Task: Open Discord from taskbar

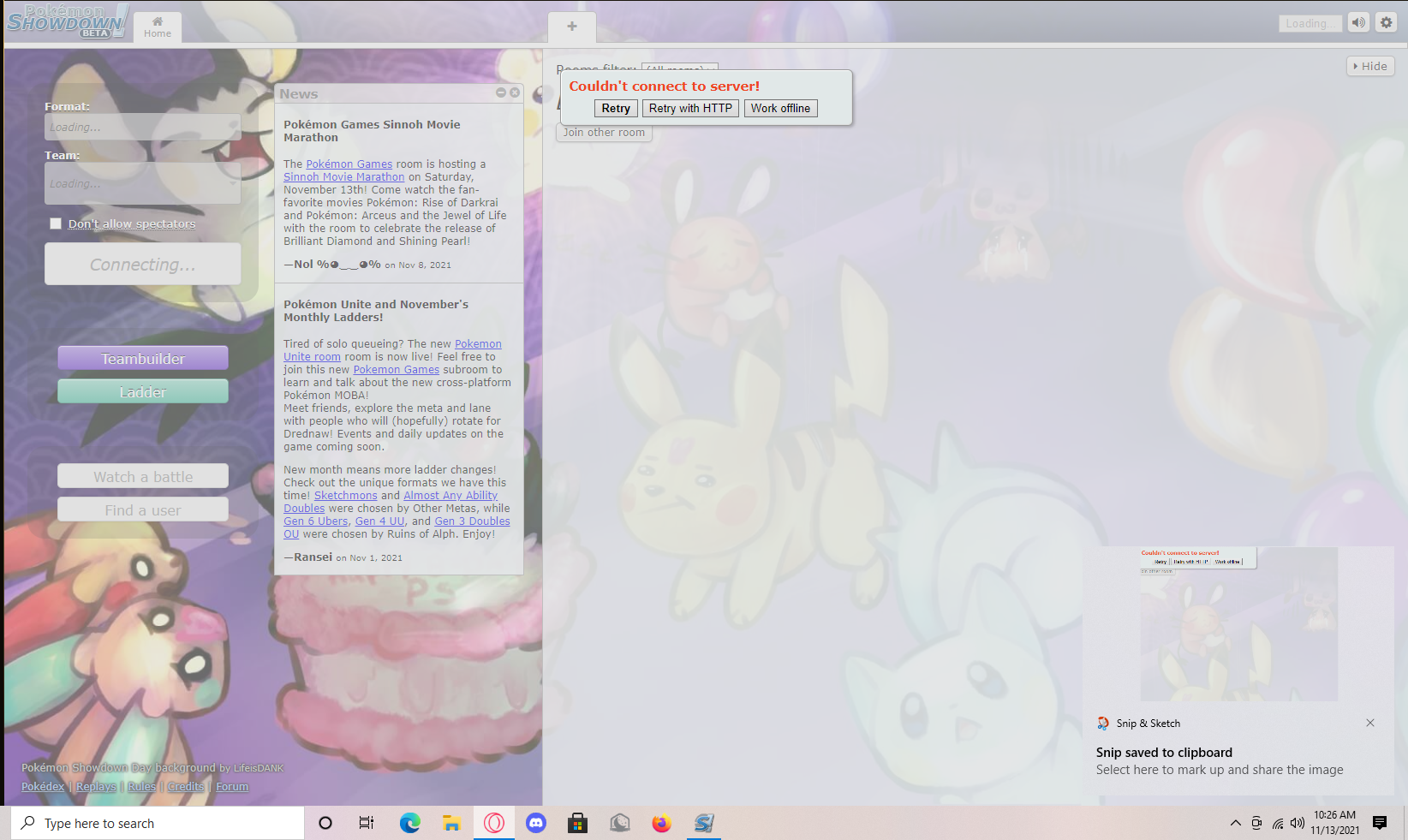Action: [x=536, y=823]
